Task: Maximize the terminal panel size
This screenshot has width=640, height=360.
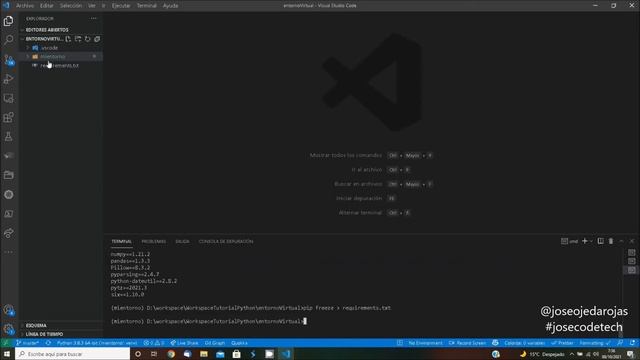Action: tap(621, 241)
